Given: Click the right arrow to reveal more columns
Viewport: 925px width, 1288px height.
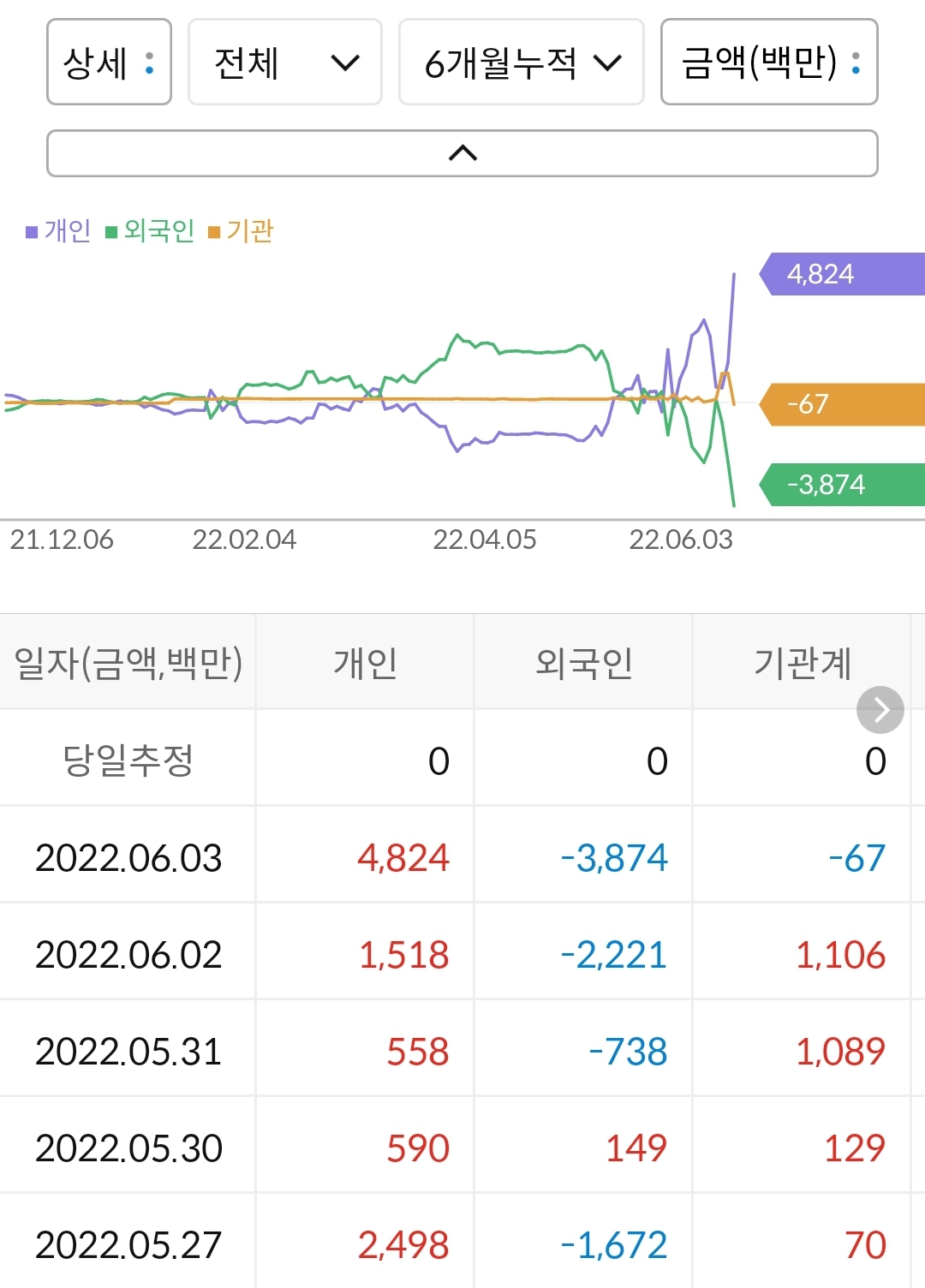Looking at the screenshot, I should coord(881,709).
